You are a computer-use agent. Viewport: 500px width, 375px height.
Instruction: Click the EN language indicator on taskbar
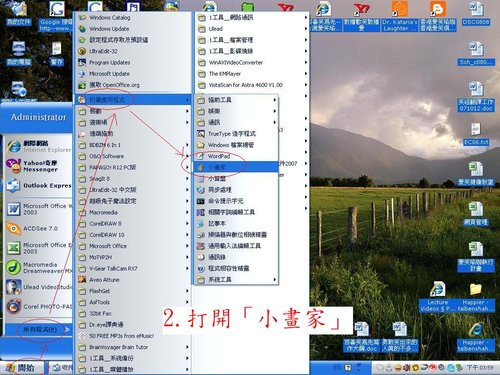(x=337, y=368)
